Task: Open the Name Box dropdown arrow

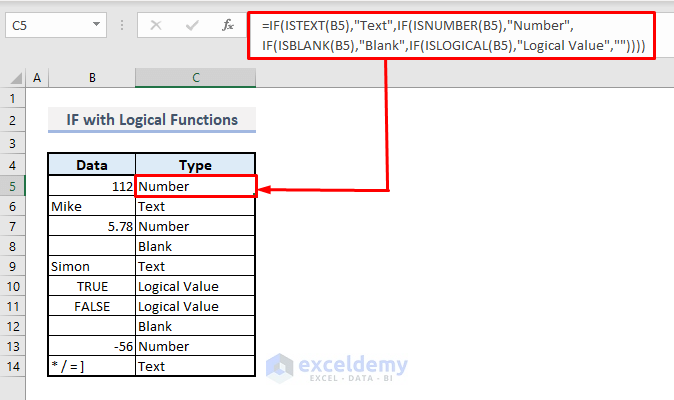Action: [x=96, y=25]
